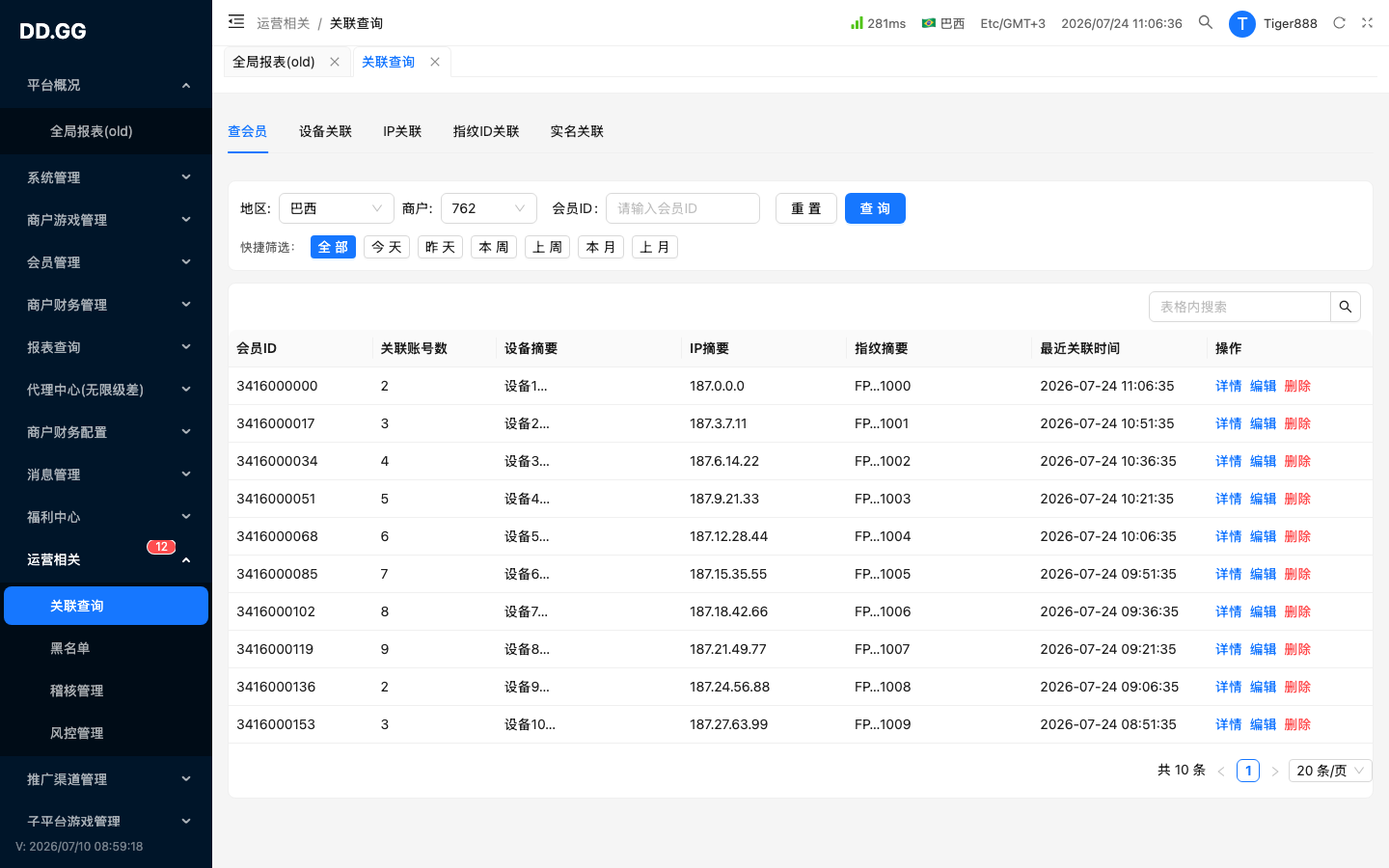Open the 商户 dropdown showing 762
This screenshot has width=1389, height=868.
(x=489, y=208)
